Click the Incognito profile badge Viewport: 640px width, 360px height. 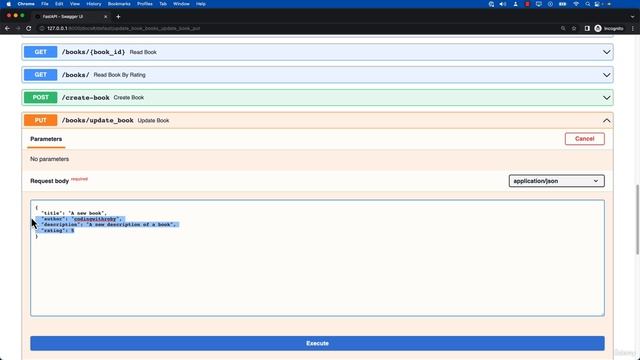(609, 29)
